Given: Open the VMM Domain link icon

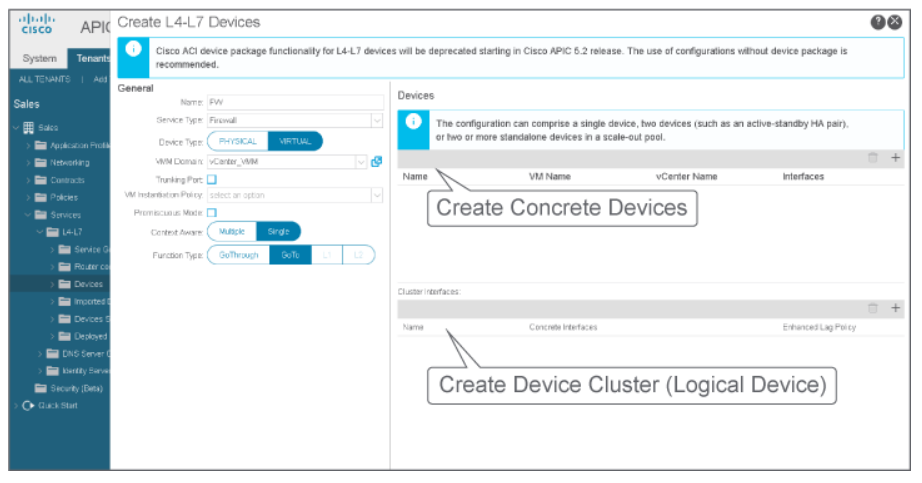Looking at the screenshot, I should click(377, 161).
